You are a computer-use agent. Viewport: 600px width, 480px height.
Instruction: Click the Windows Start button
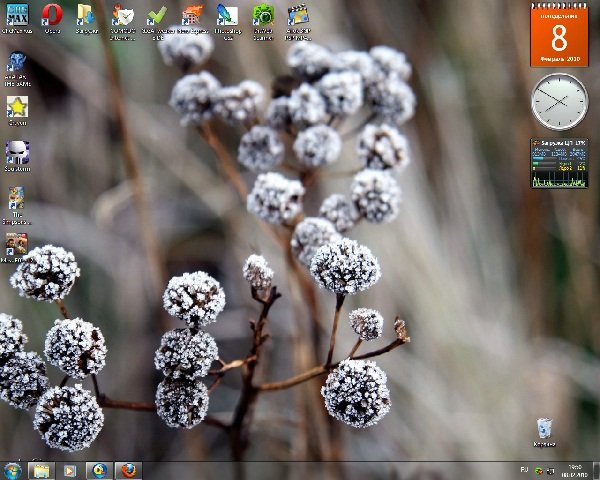point(13,470)
